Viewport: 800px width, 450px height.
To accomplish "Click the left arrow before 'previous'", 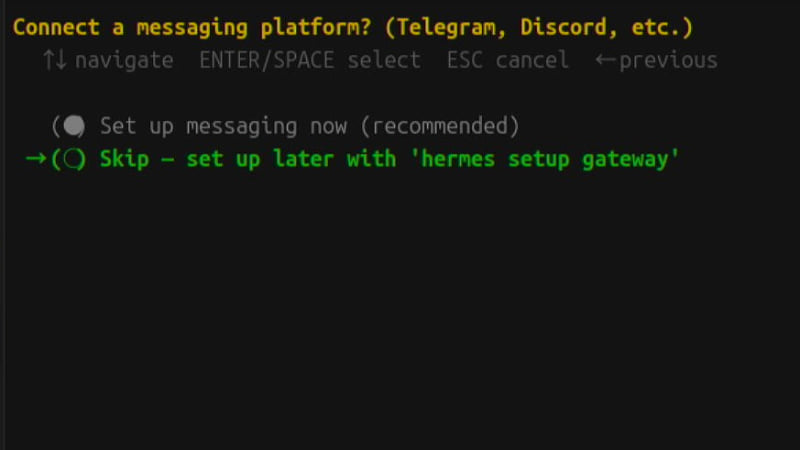I will (605, 60).
